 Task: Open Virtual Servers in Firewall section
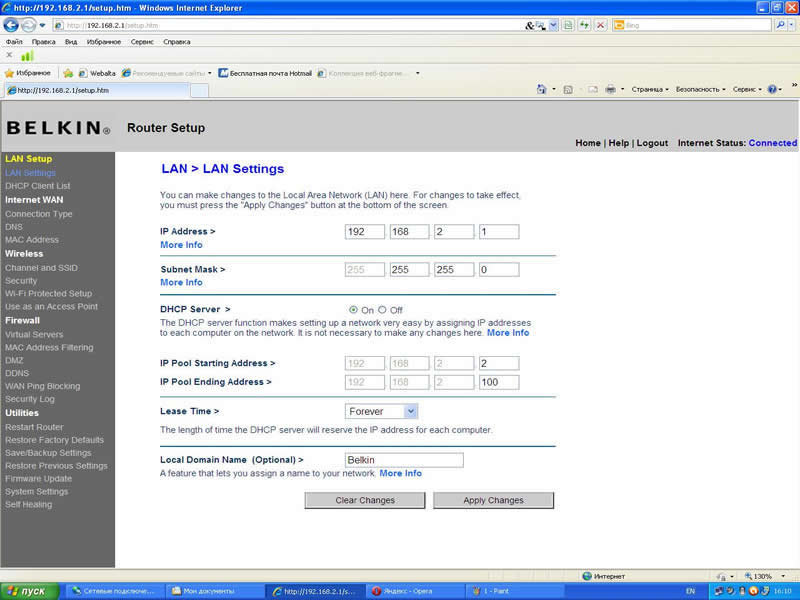(x=34, y=335)
